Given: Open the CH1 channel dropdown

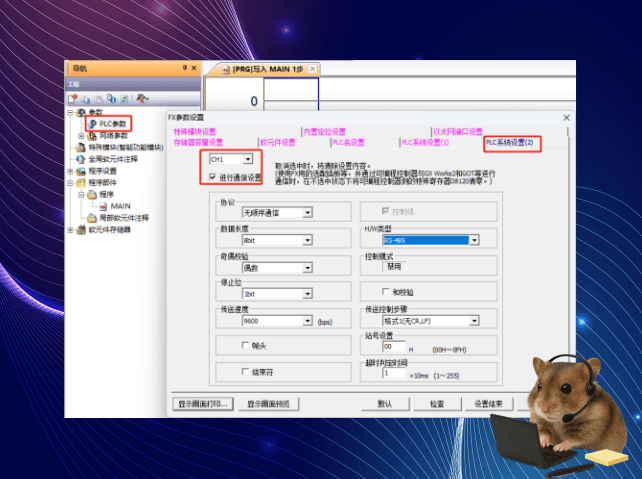Looking at the screenshot, I should (248, 159).
